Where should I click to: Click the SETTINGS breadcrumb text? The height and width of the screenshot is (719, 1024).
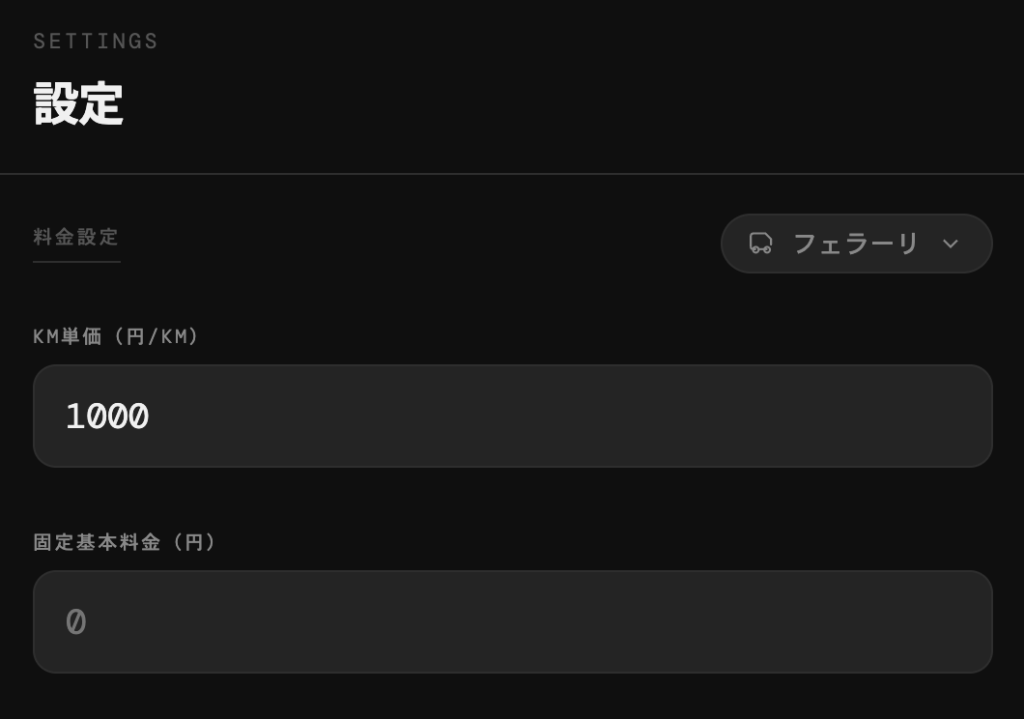tap(96, 41)
